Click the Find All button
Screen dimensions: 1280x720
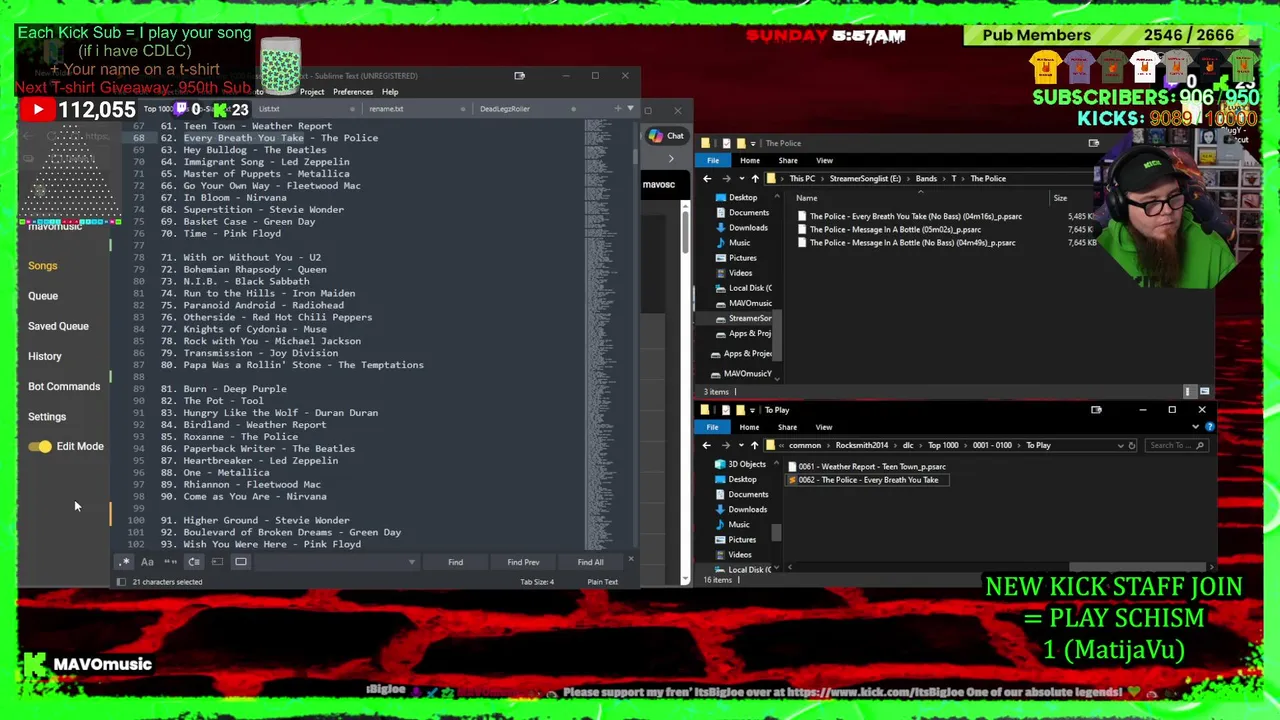(590, 562)
